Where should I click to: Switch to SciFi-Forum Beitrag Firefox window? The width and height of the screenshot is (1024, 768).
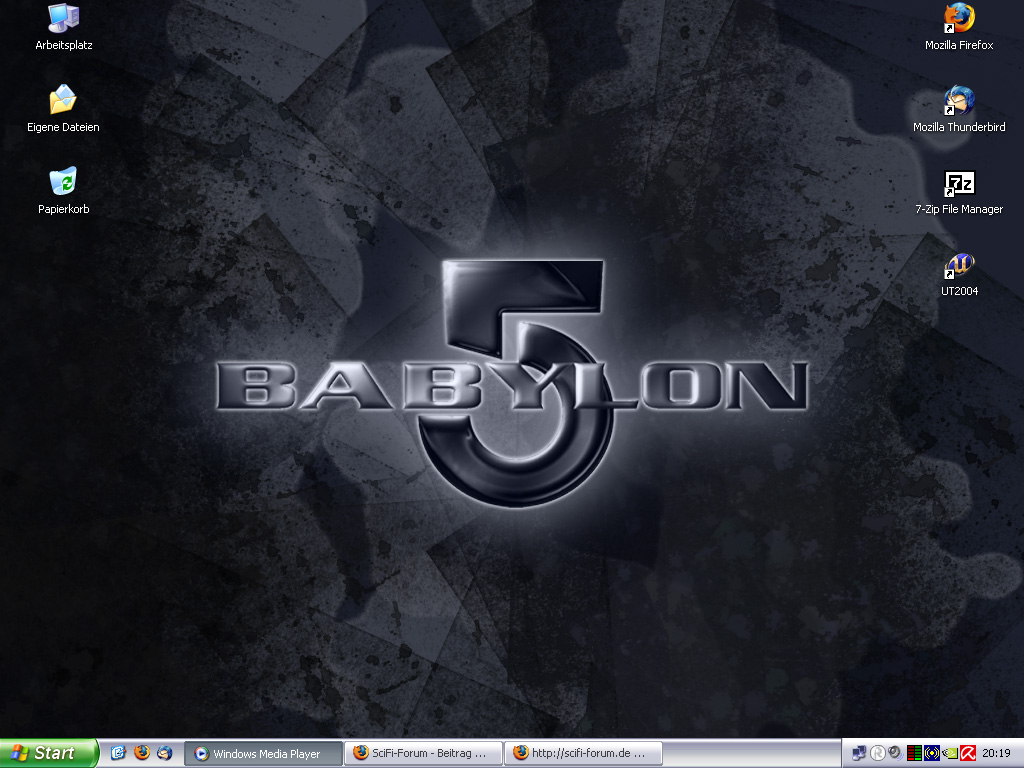pos(421,754)
